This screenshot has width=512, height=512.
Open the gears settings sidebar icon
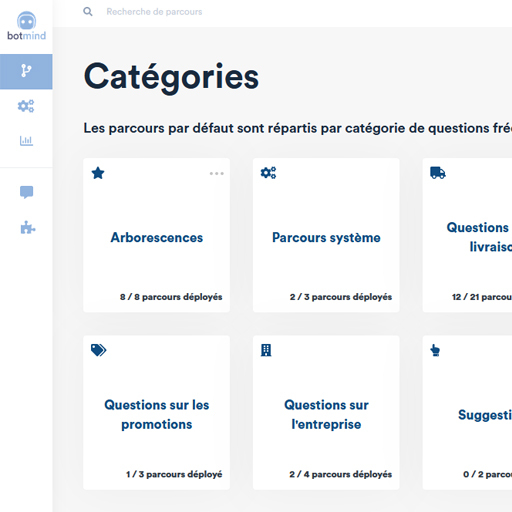[26, 106]
